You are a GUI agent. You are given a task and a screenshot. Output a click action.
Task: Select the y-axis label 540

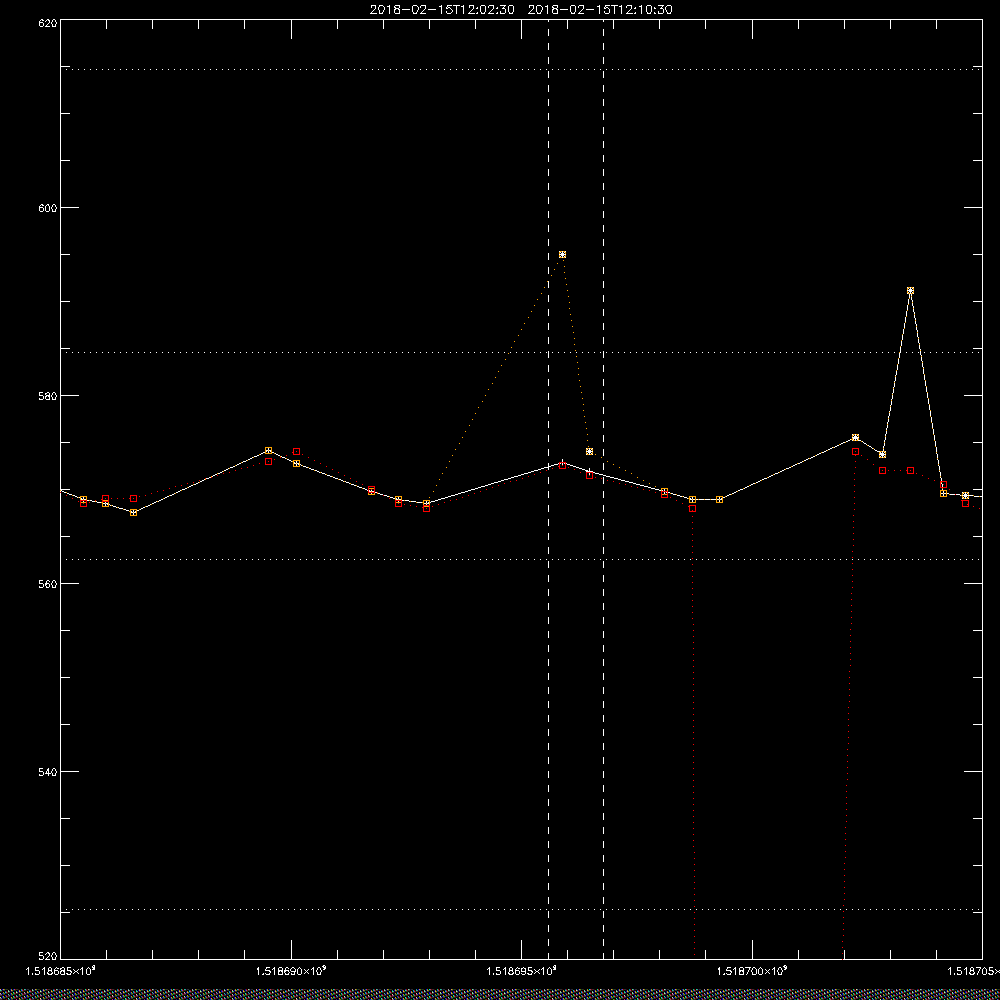click(x=48, y=772)
